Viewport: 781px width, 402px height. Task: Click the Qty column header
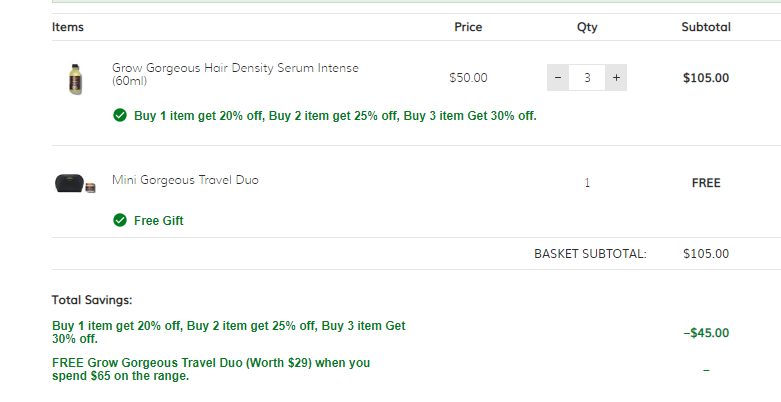pyautogui.click(x=587, y=27)
